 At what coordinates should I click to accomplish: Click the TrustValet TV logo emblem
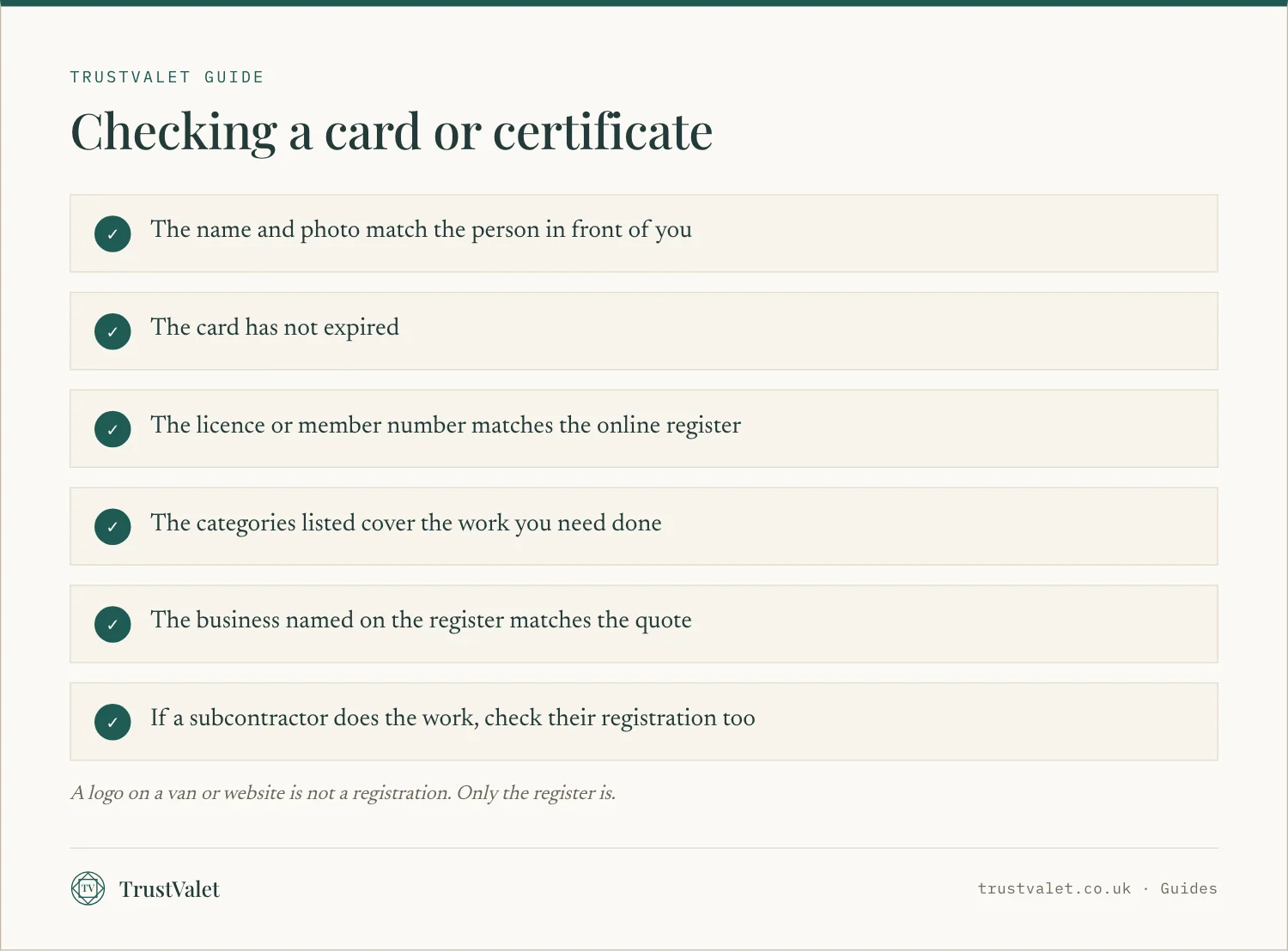(88, 888)
